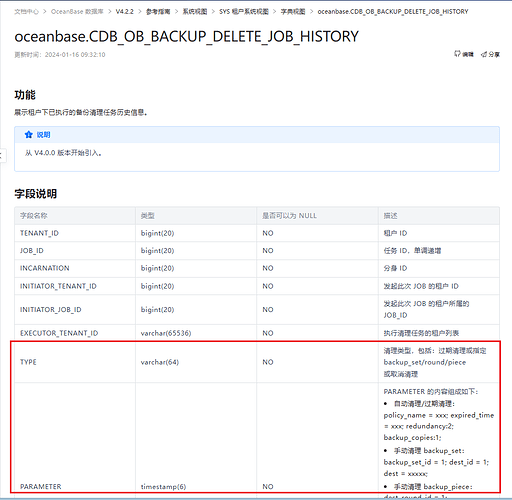Click the blue star icon beside 说明

(x=29, y=134)
